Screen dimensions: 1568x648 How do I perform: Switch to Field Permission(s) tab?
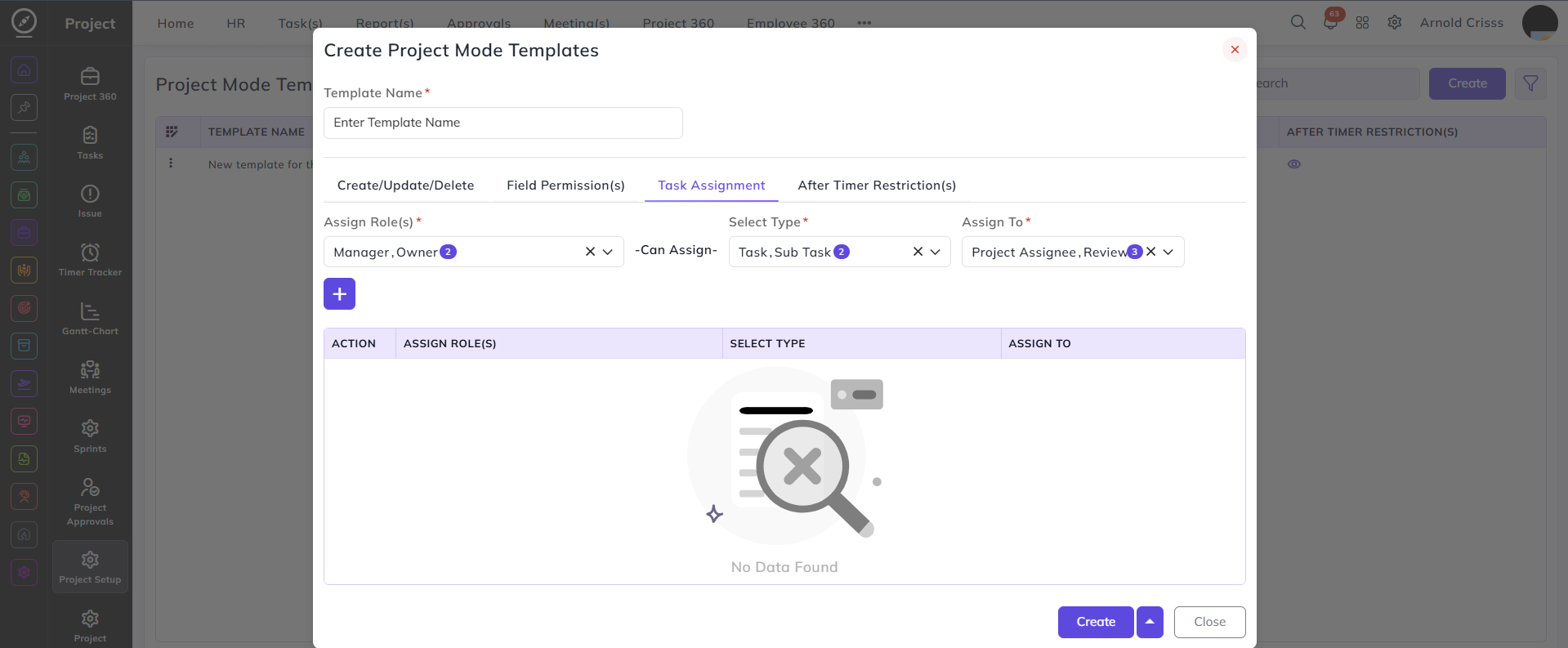565,185
